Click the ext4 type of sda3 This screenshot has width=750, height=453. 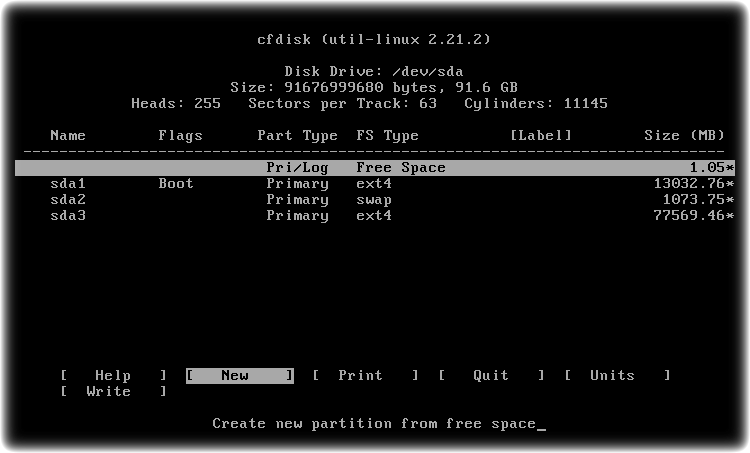click(x=374, y=216)
